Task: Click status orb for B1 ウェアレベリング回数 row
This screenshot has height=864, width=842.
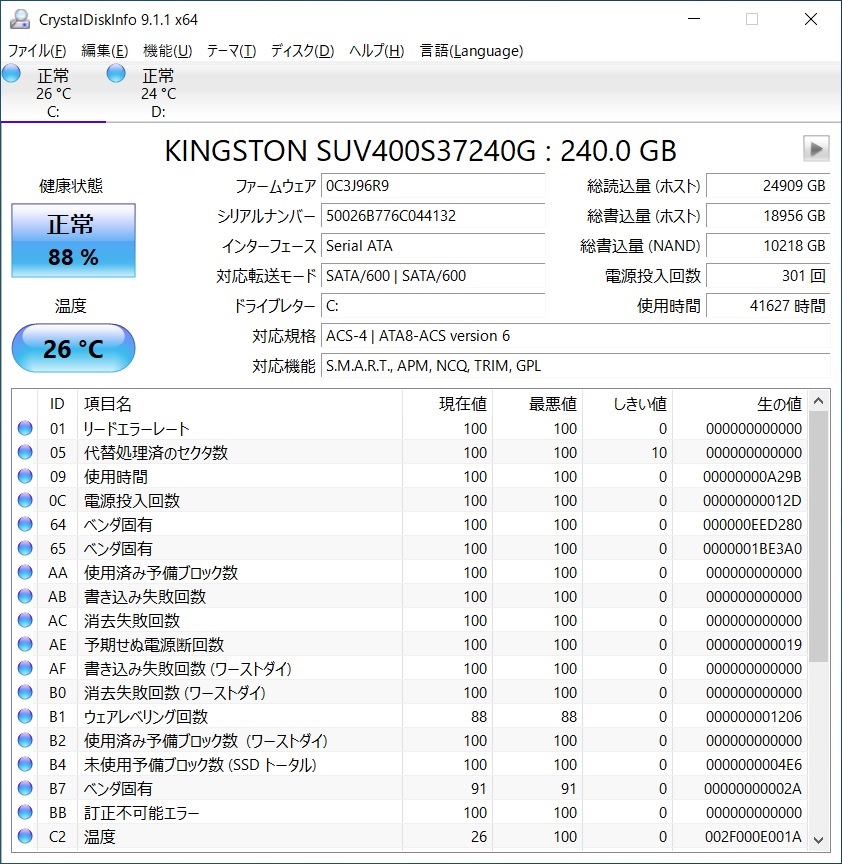Action: click(25, 716)
